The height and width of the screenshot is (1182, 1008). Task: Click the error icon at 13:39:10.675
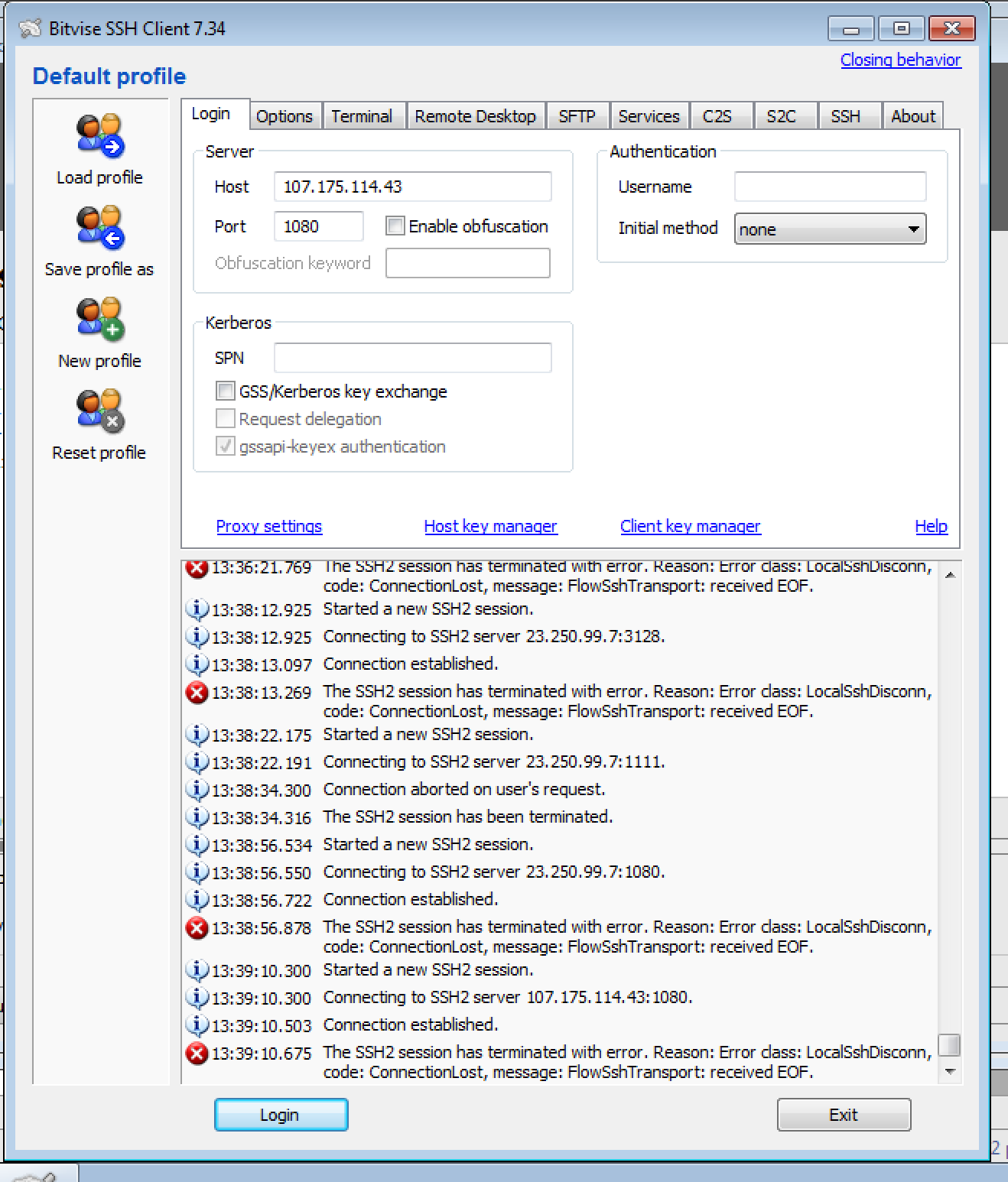click(x=197, y=1054)
